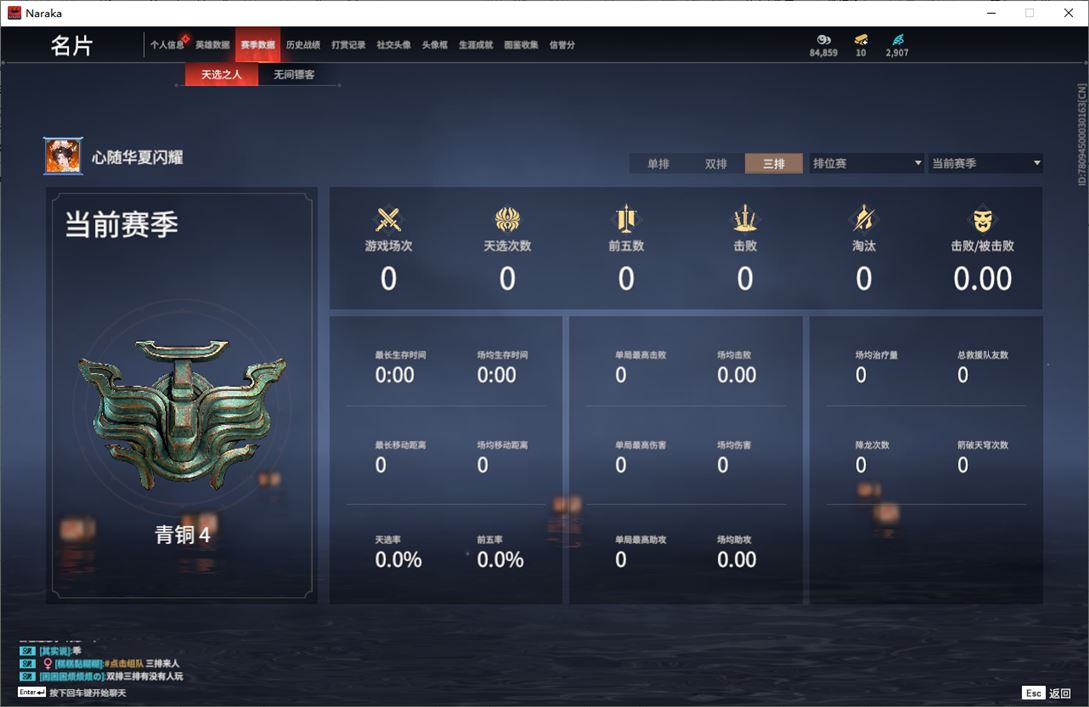Viewport: 1089px width, 707px height.
Task: Click the 场均治疗量 stat
Action: [x=876, y=367]
